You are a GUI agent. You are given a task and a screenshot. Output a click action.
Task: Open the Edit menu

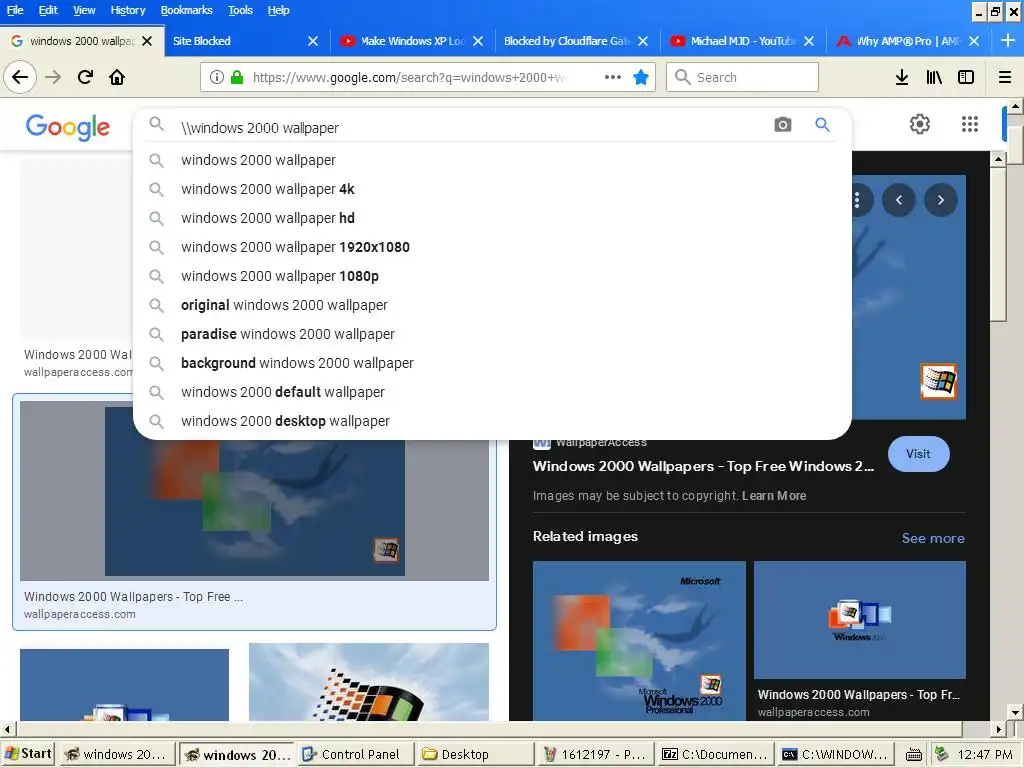(48, 10)
